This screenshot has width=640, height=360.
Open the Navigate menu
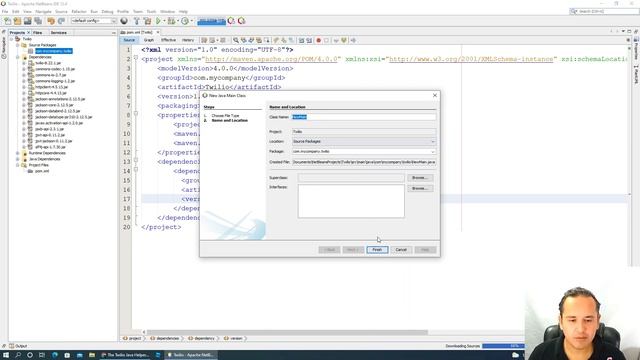tap(43, 11)
